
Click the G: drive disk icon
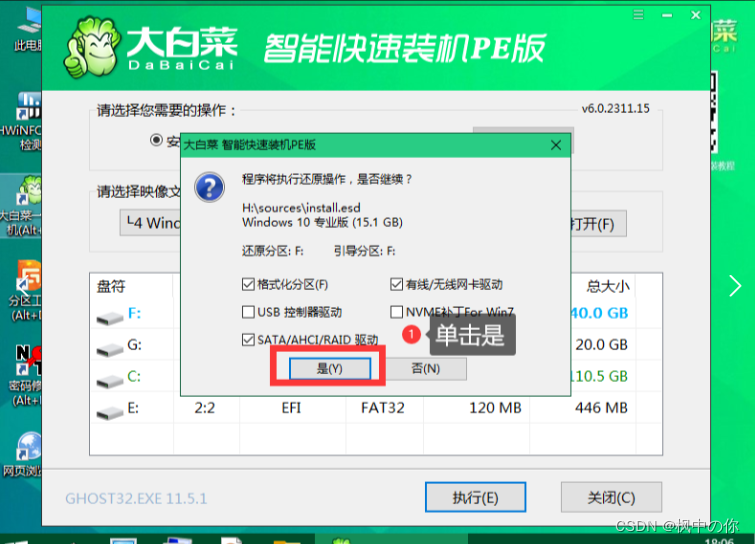click(110, 350)
